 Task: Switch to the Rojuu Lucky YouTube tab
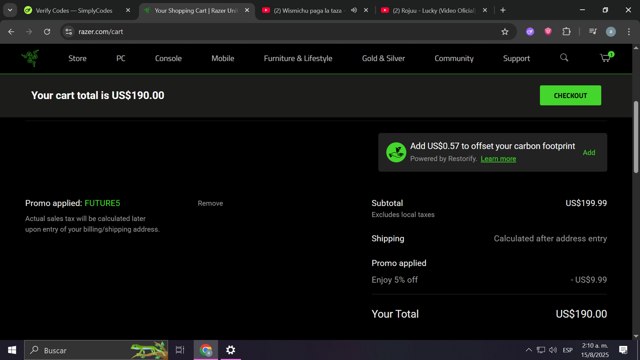point(433,11)
